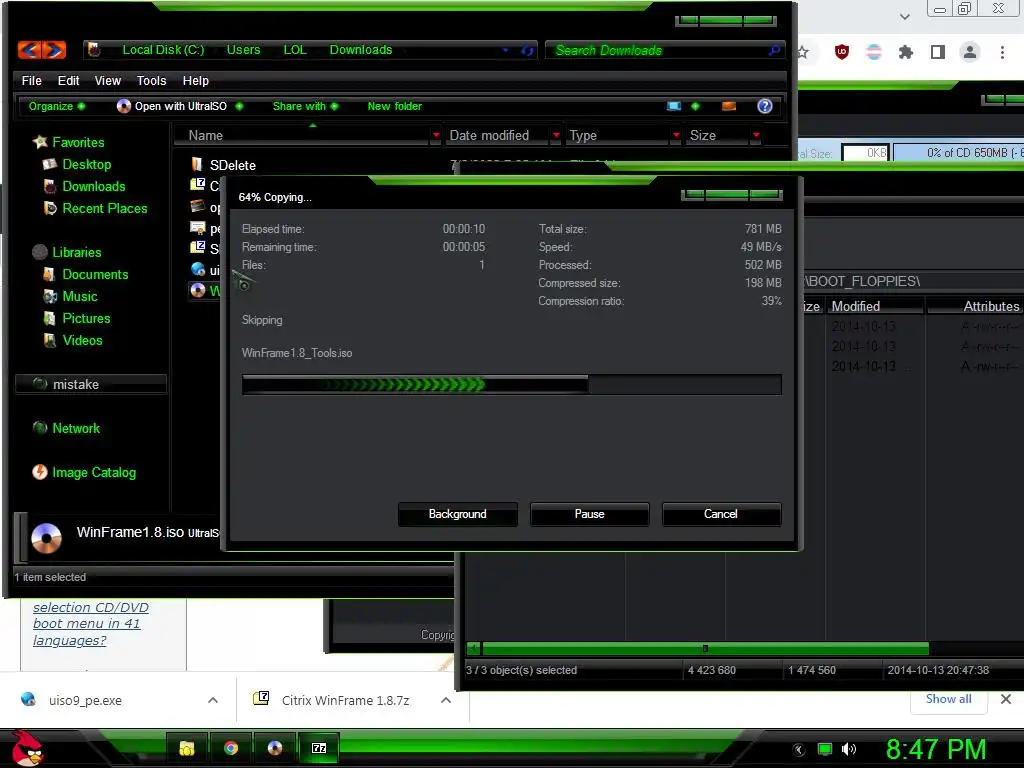The image size is (1024, 768).
Task: Expand the Open with UltraISO dropdown arrow
Action: point(240,106)
